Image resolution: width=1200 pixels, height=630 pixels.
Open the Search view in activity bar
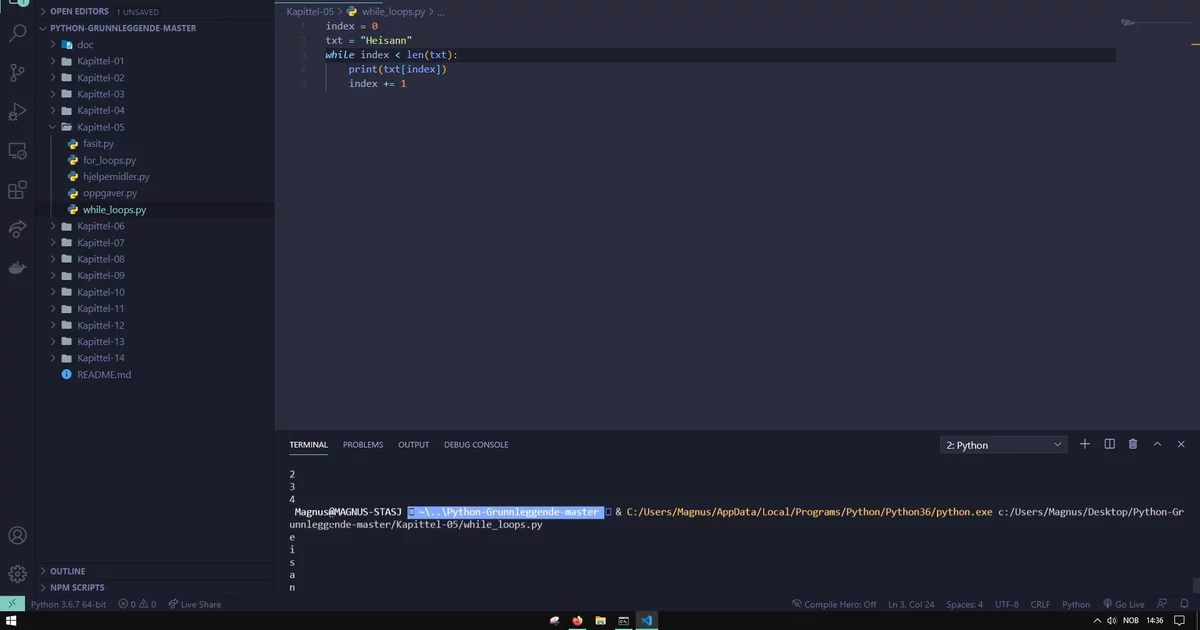point(17,33)
